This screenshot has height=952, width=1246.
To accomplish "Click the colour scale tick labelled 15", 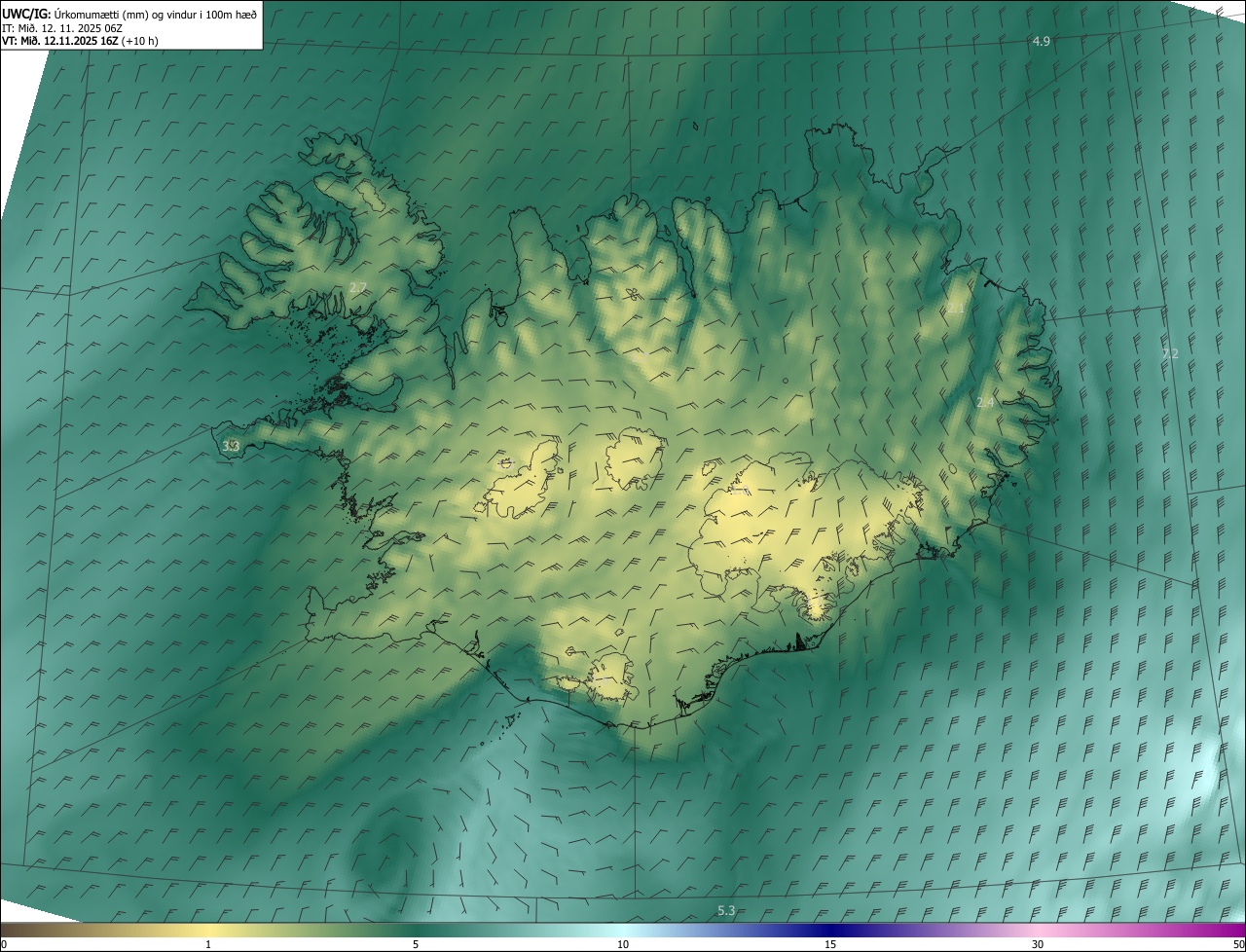I will click(x=830, y=944).
